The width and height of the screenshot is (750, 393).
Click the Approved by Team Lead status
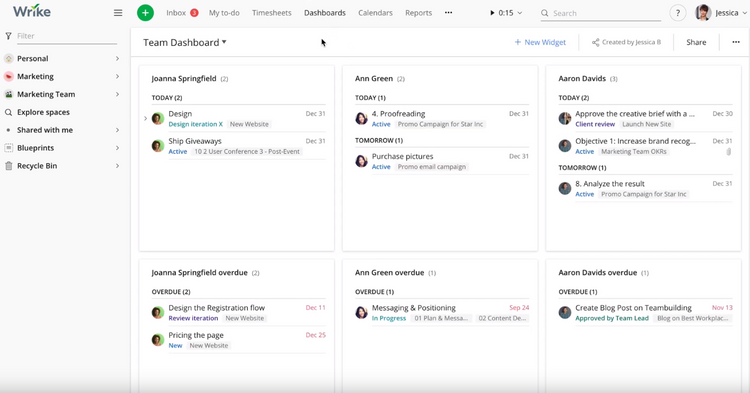612,318
